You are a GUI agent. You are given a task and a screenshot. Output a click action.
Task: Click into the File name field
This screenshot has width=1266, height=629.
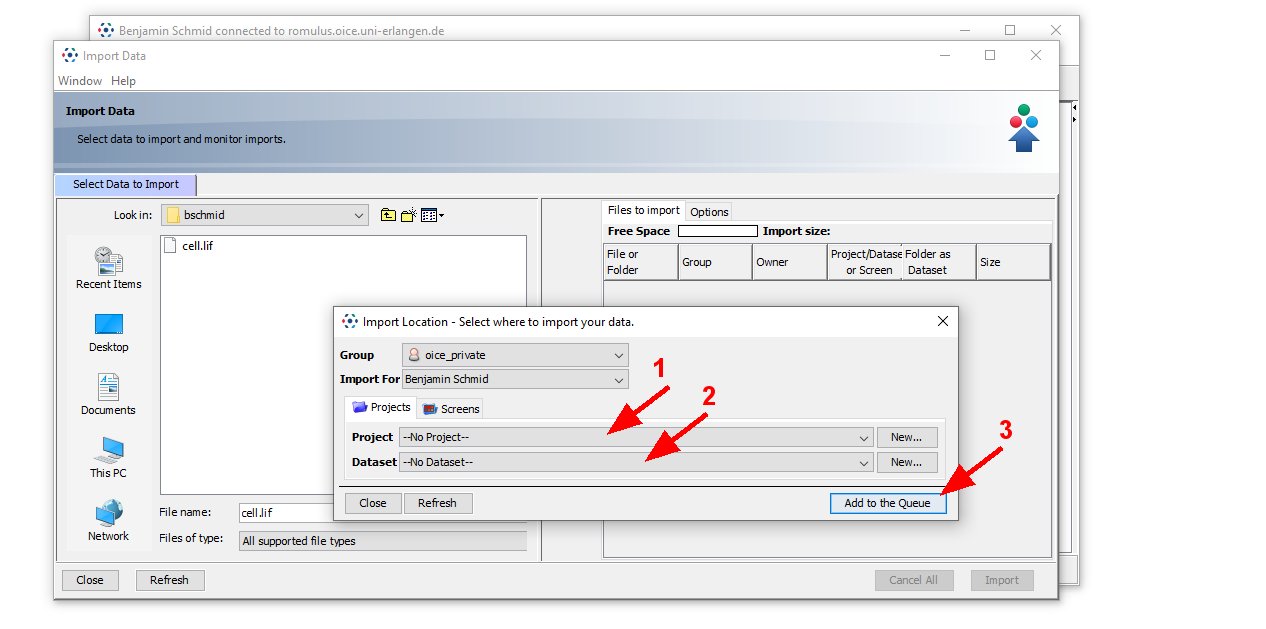point(285,513)
